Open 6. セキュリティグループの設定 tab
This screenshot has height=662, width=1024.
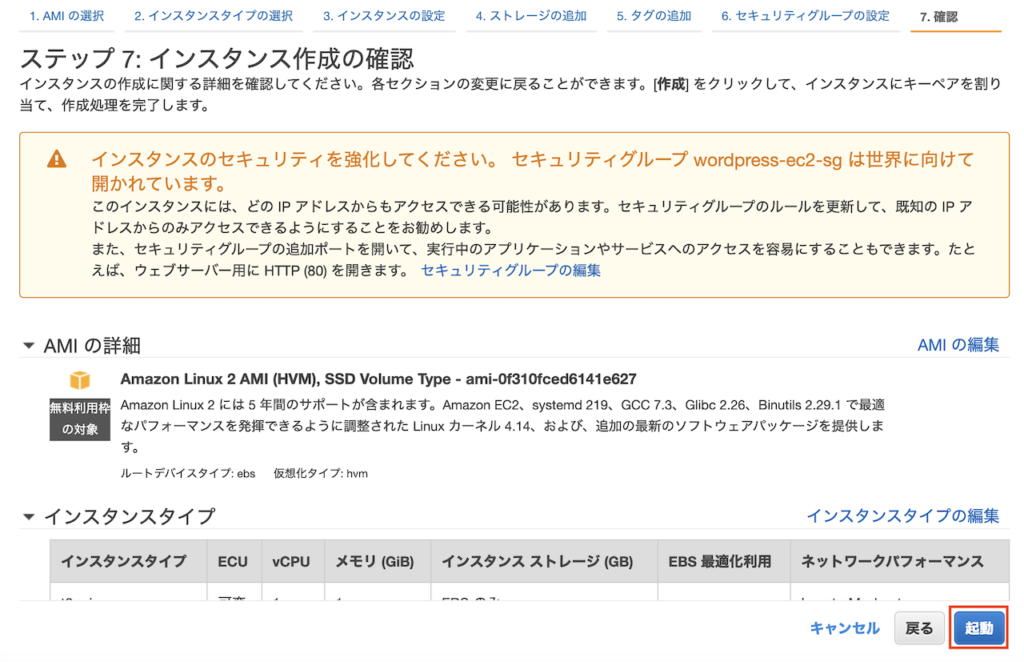pyautogui.click(x=805, y=17)
